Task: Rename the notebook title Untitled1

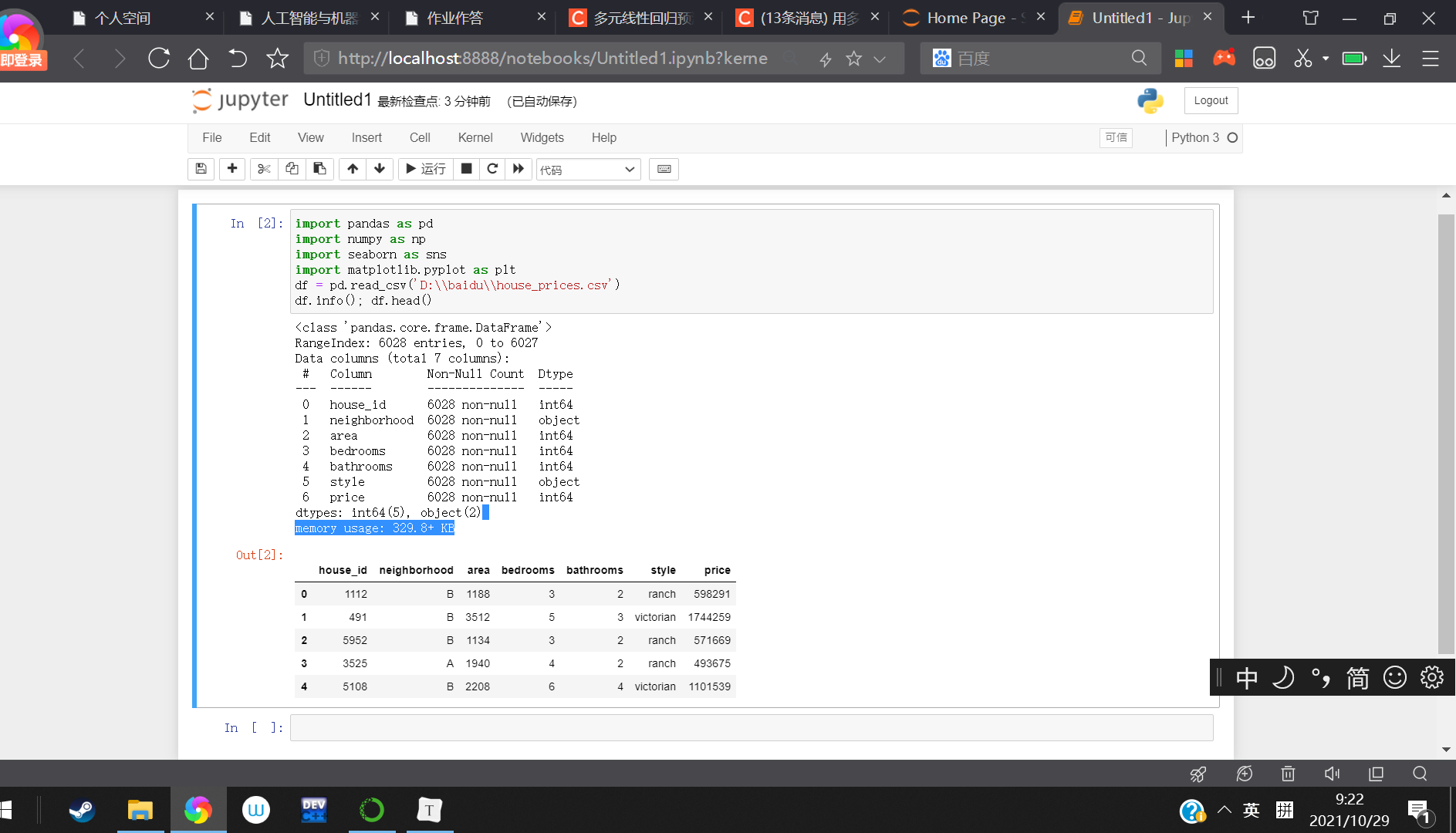Action: [x=337, y=100]
